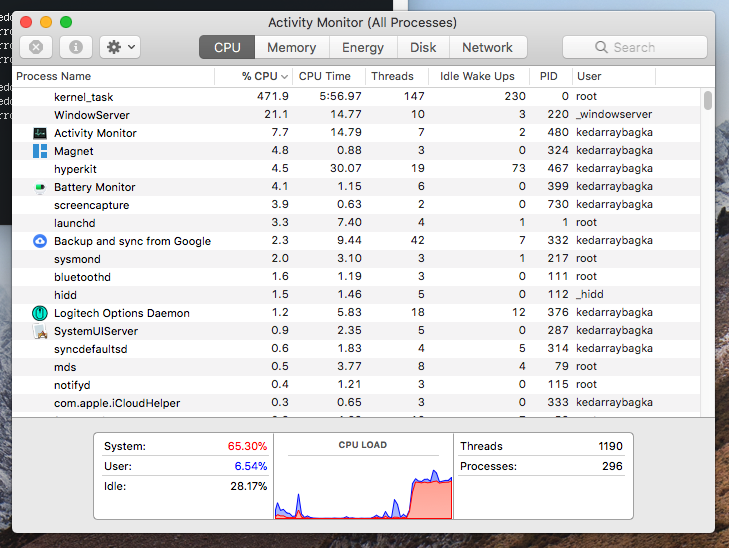729x548 pixels.
Task: Click the Backup and sync cloud icon
Action: click(40, 241)
